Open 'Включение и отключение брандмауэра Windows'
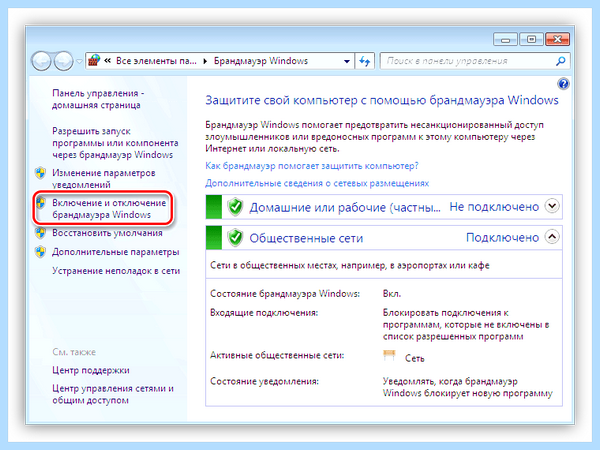Image resolution: width=600 pixels, height=450 pixels. tap(109, 209)
